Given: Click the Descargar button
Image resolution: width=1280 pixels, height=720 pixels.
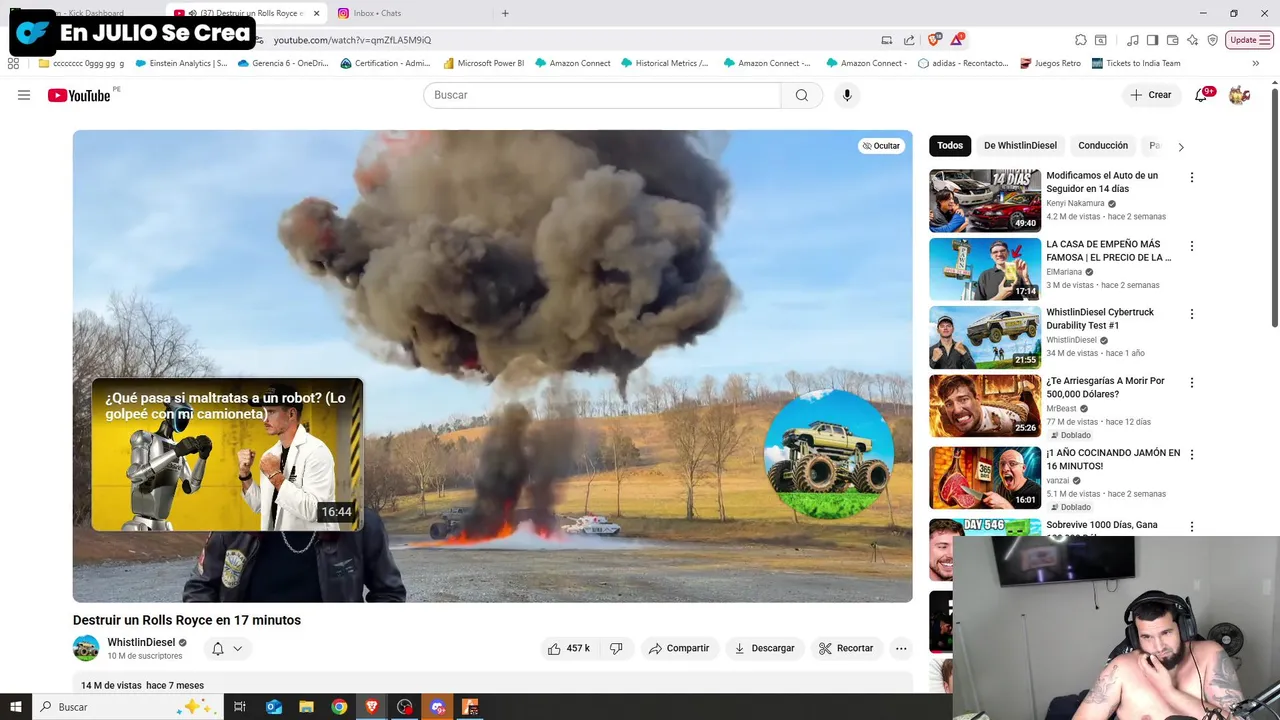Looking at the screenshot, I should 764,648.
